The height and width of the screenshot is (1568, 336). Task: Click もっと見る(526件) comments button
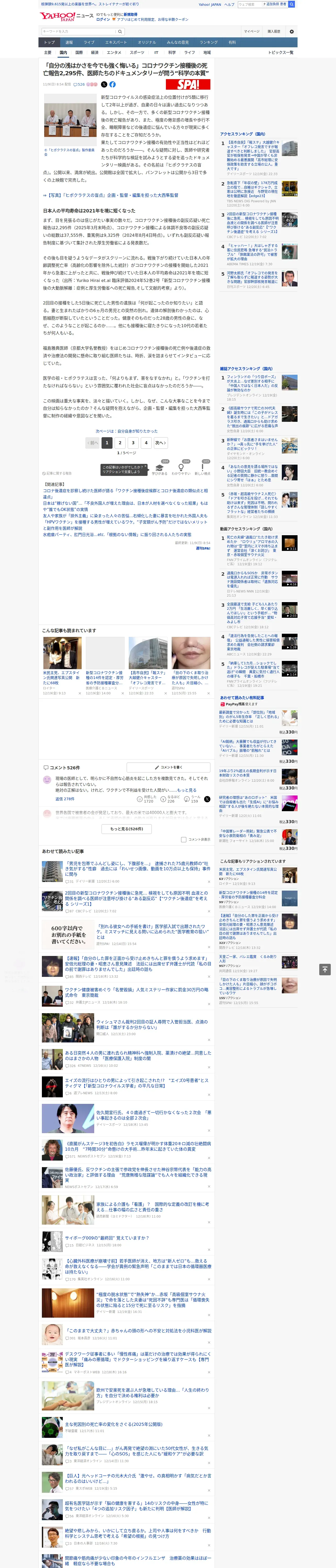[x=127, y=828]
